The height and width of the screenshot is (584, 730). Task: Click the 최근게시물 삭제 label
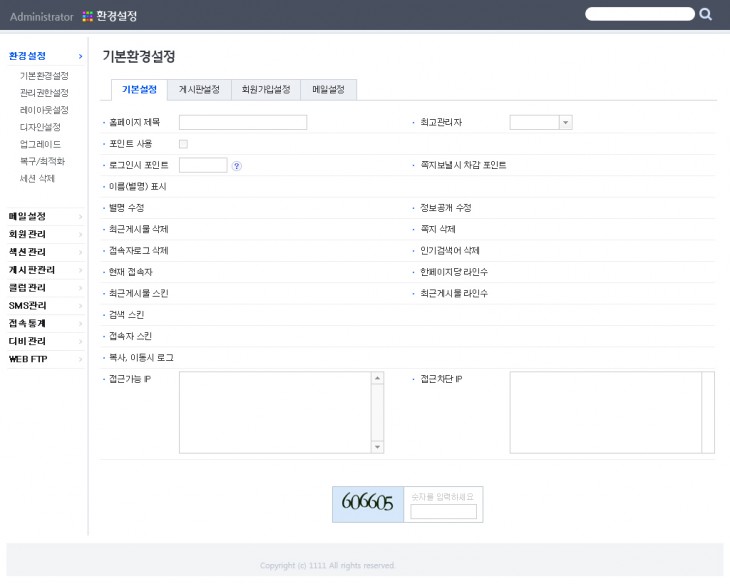tap(139, 230)
